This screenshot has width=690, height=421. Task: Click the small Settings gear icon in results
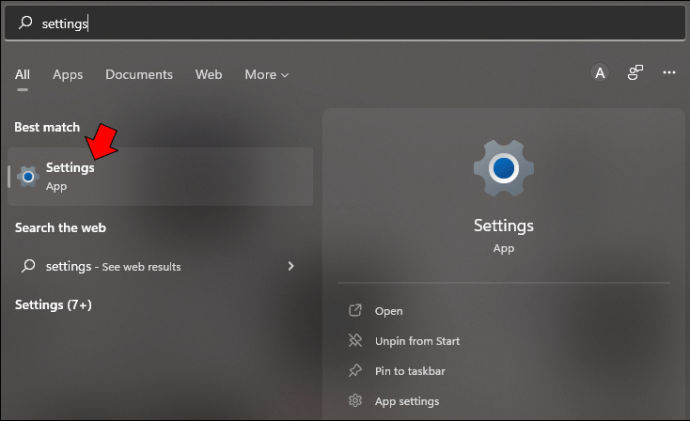[x=28, y=177]
